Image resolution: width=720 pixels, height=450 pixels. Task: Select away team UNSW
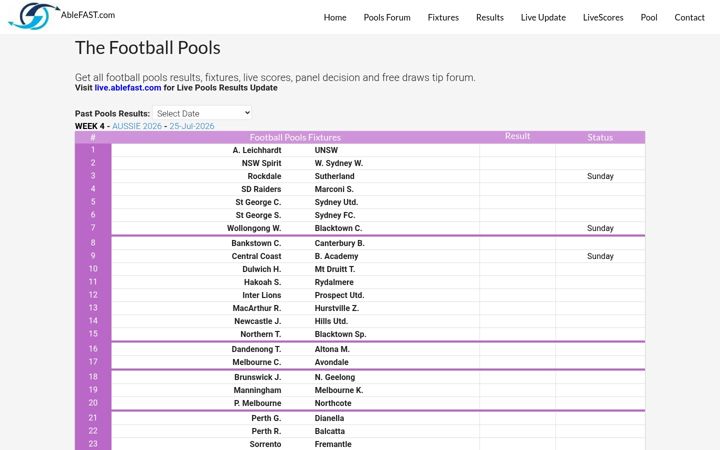(x=326, y=150)
